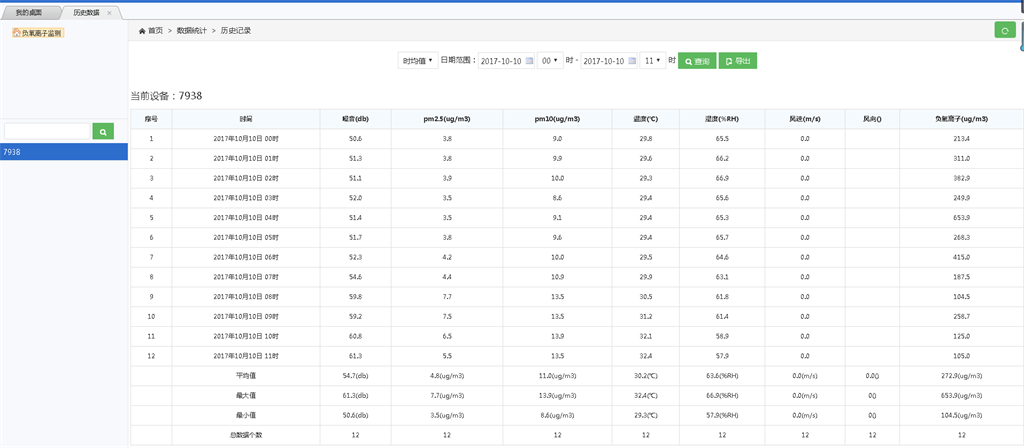Select the 负氧离子监测 tree node
1024x448 pixels.
click(37, 33)
